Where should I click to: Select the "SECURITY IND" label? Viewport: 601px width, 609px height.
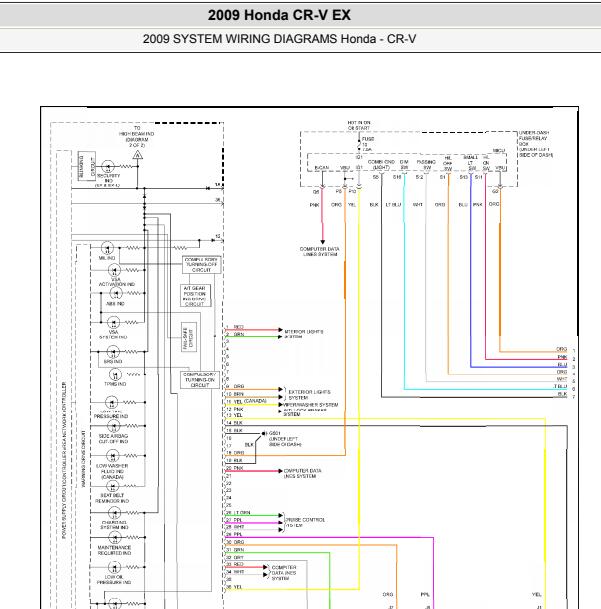(x=108, y=178)
